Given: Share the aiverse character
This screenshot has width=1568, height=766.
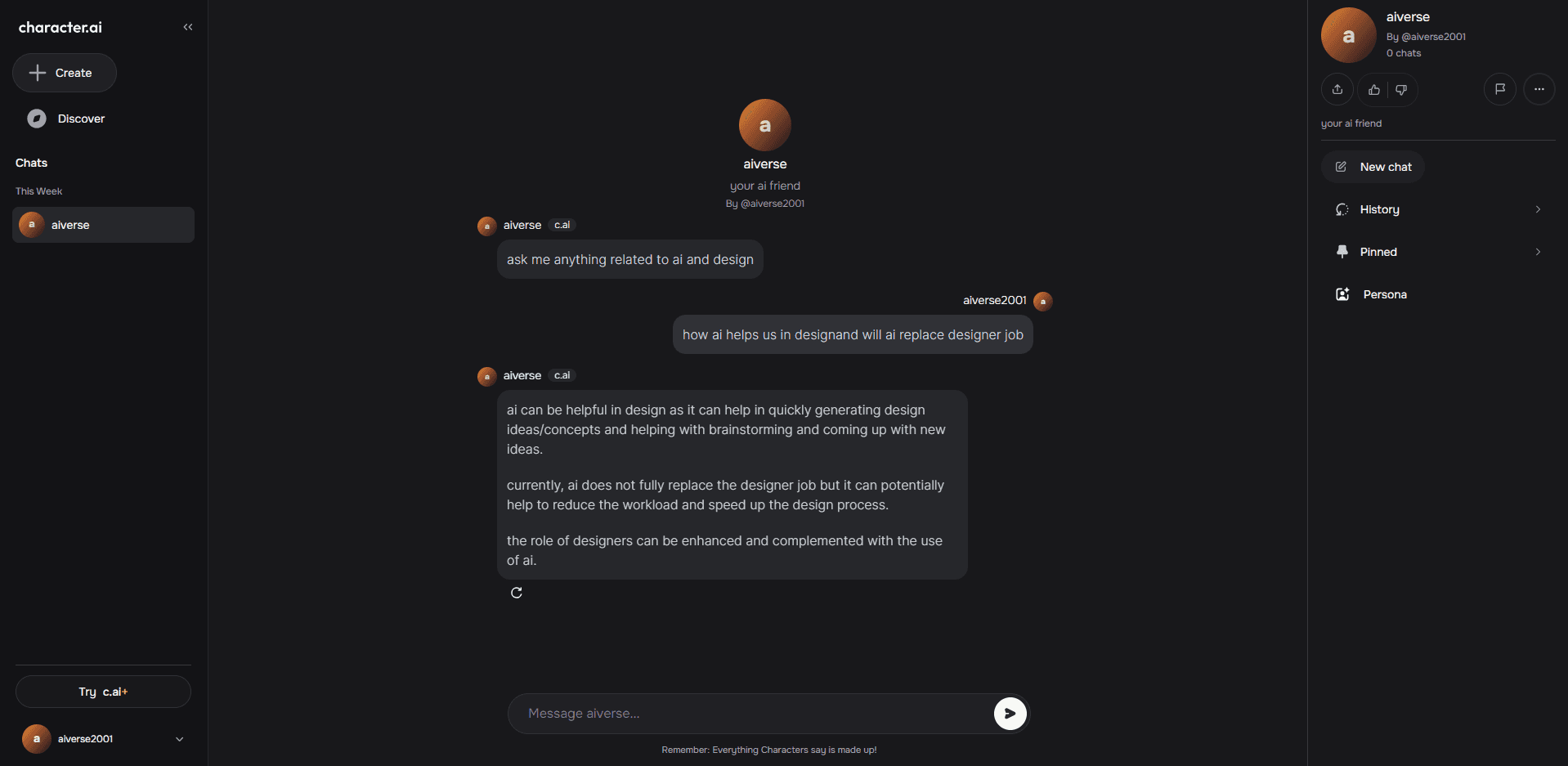Looking at the screenshot, I should point(1337,90).
